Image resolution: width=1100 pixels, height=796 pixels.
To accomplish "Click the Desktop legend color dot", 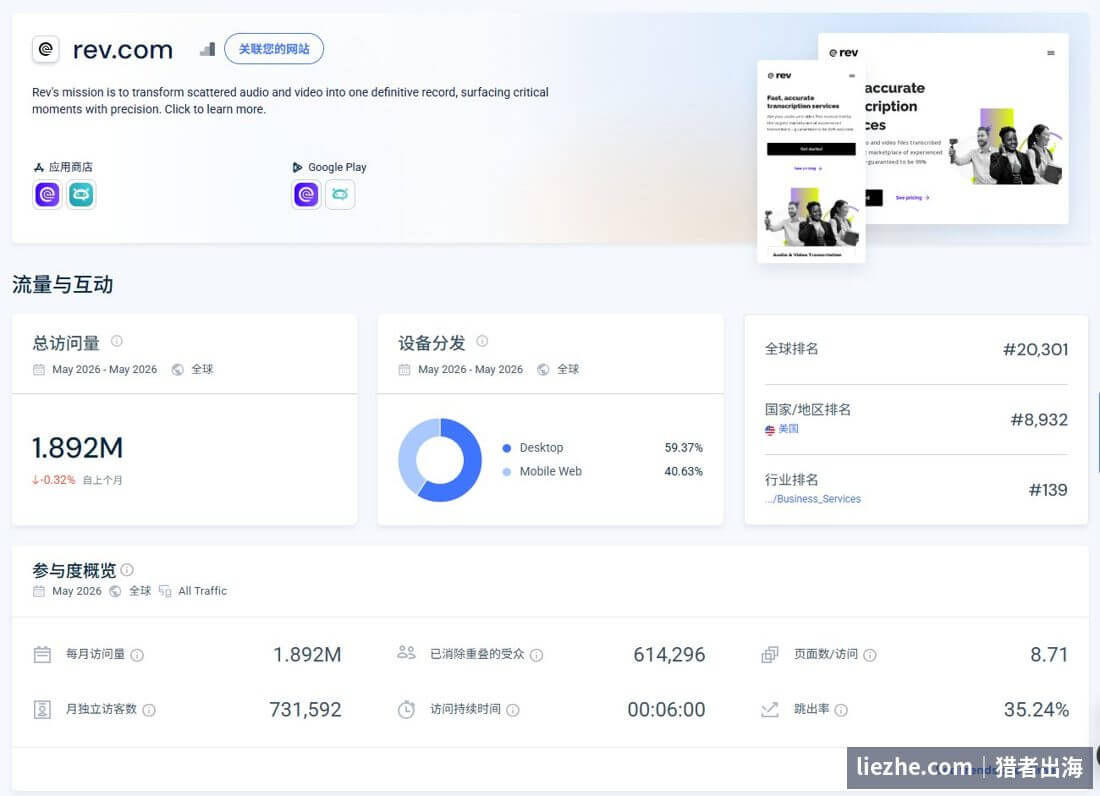I will 507,448.
